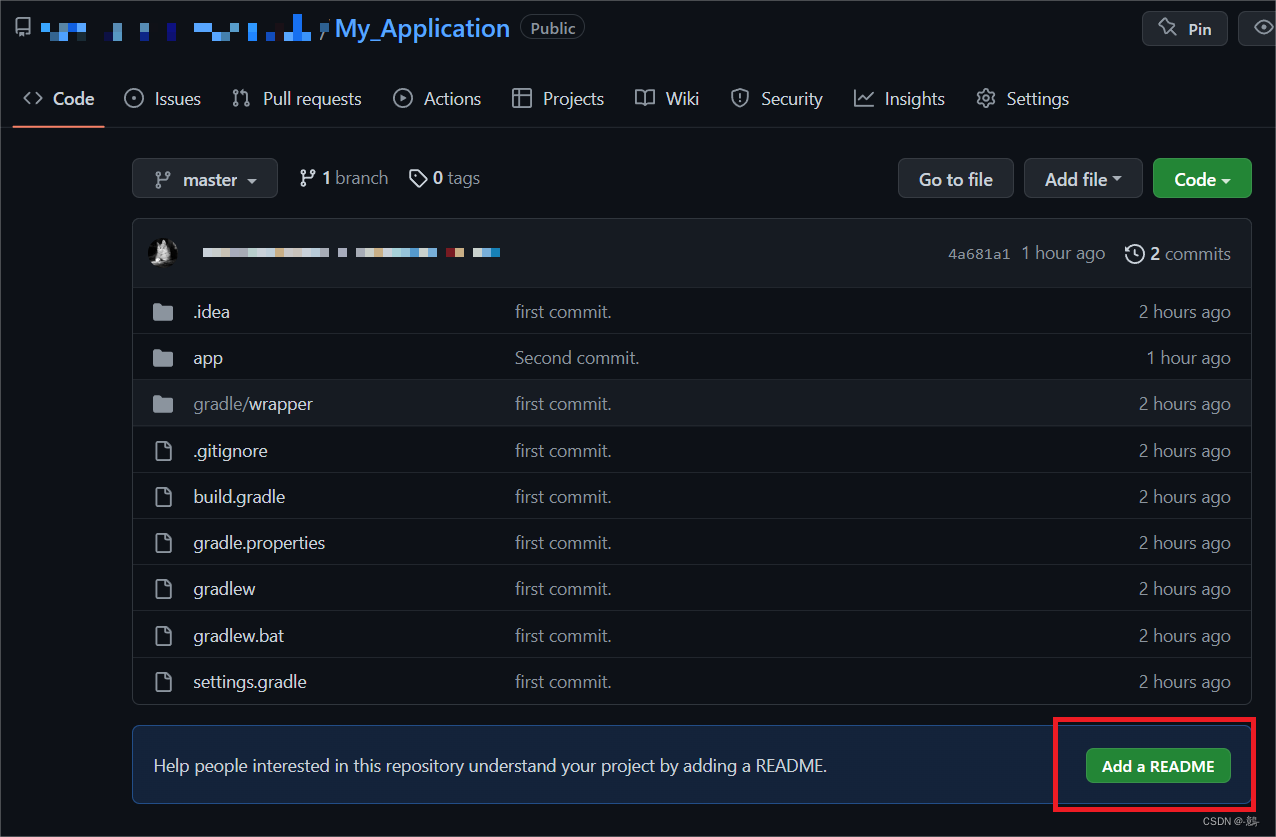
Task: Open commit hash 4a681a1
Action: click(x=979, y=254)
